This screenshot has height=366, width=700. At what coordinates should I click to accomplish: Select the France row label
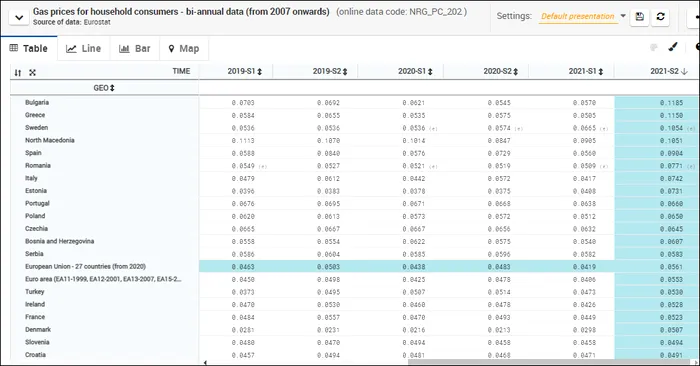(35, 317)
